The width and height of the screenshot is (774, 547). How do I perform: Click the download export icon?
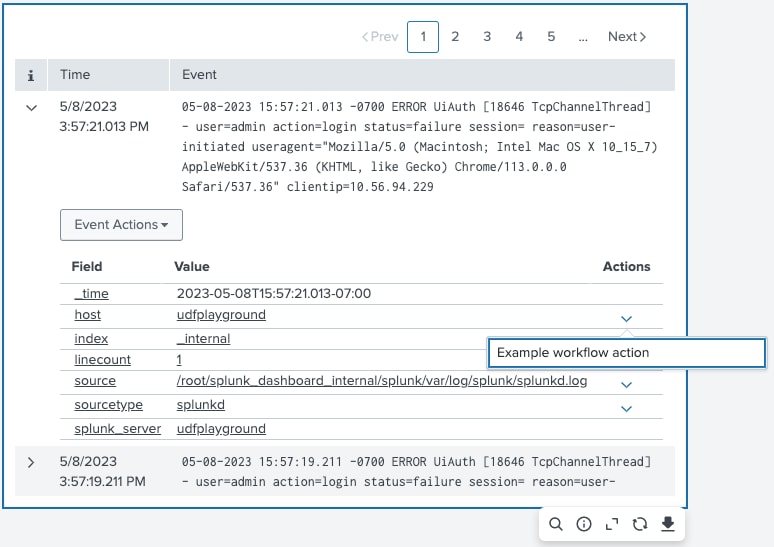(668, 524)
